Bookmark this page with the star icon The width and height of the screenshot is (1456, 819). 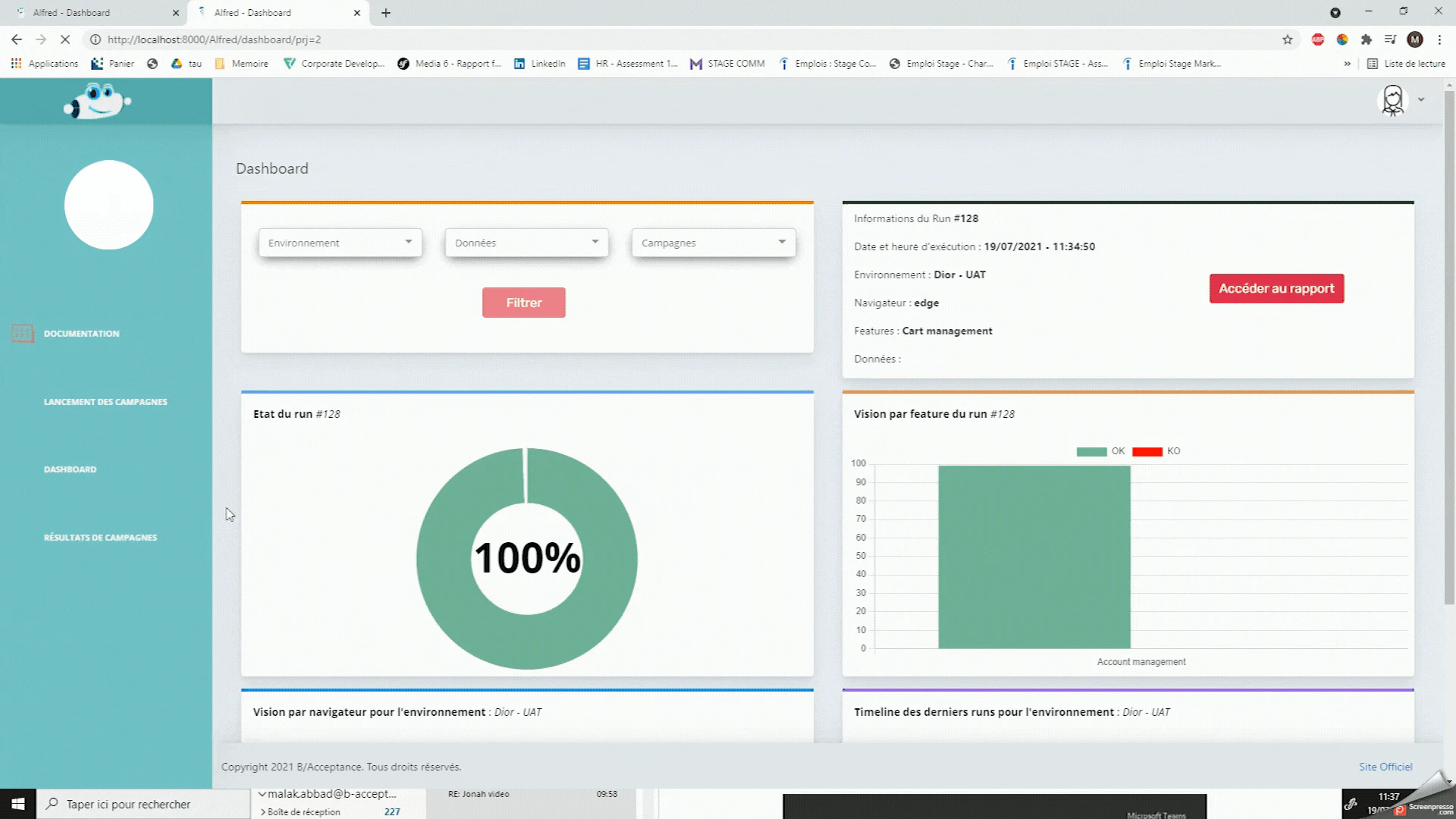click(x=1287, y=39)
